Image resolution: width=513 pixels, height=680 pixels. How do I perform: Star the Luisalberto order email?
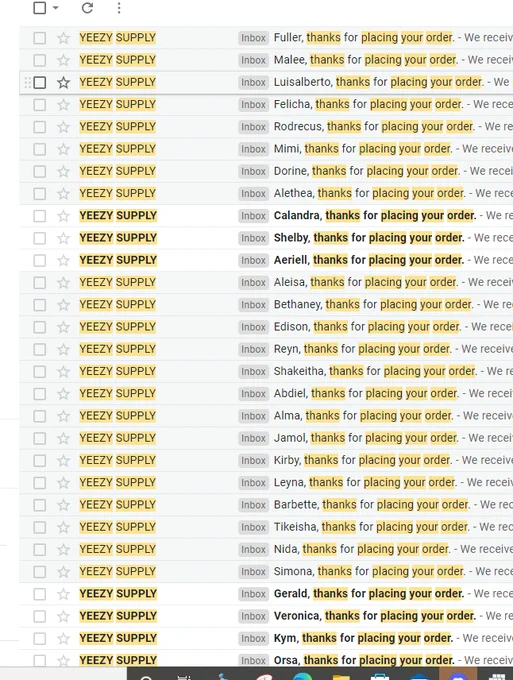[x=63, y=82]
